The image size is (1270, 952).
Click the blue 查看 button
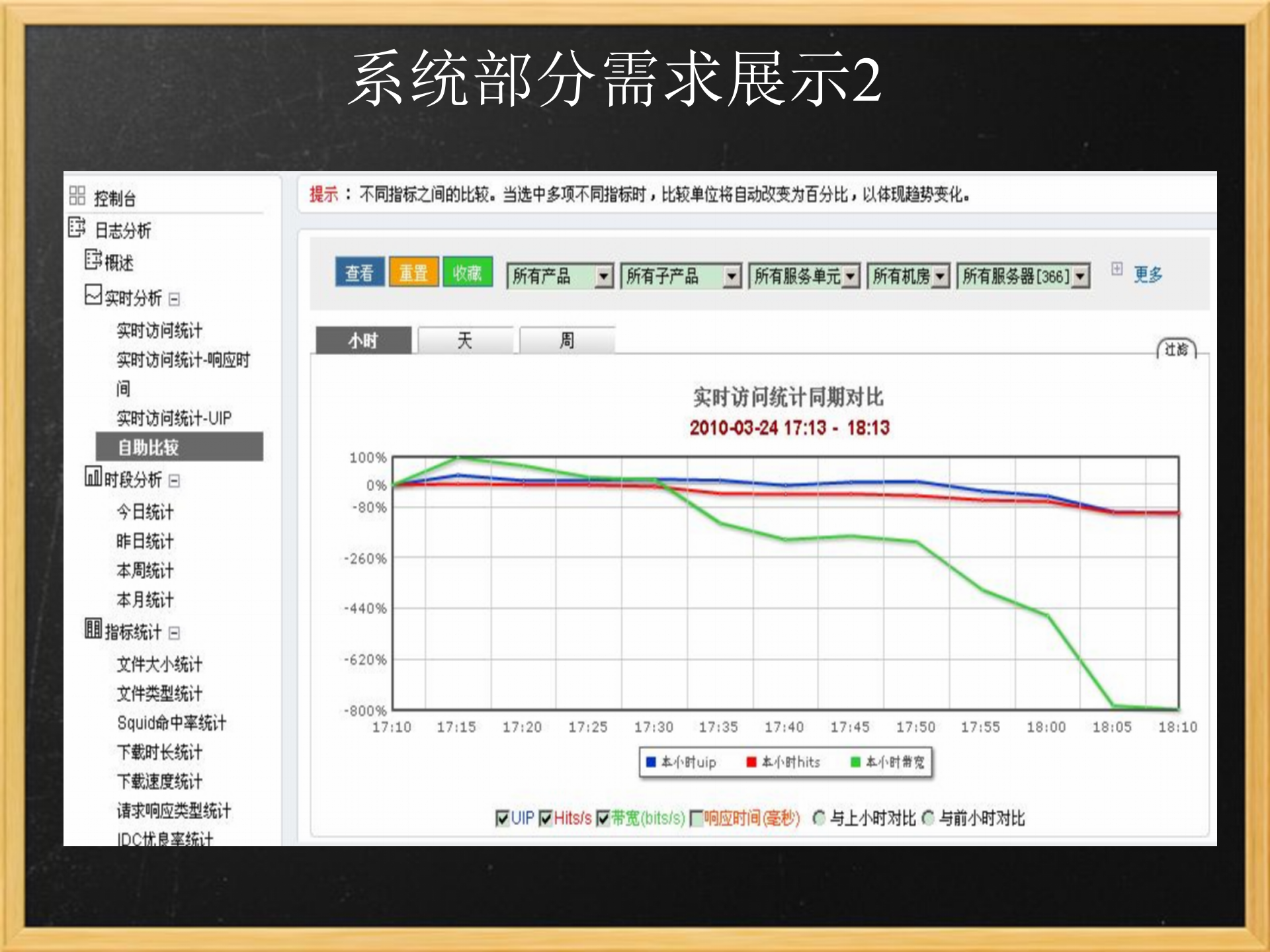coord(360,274)
